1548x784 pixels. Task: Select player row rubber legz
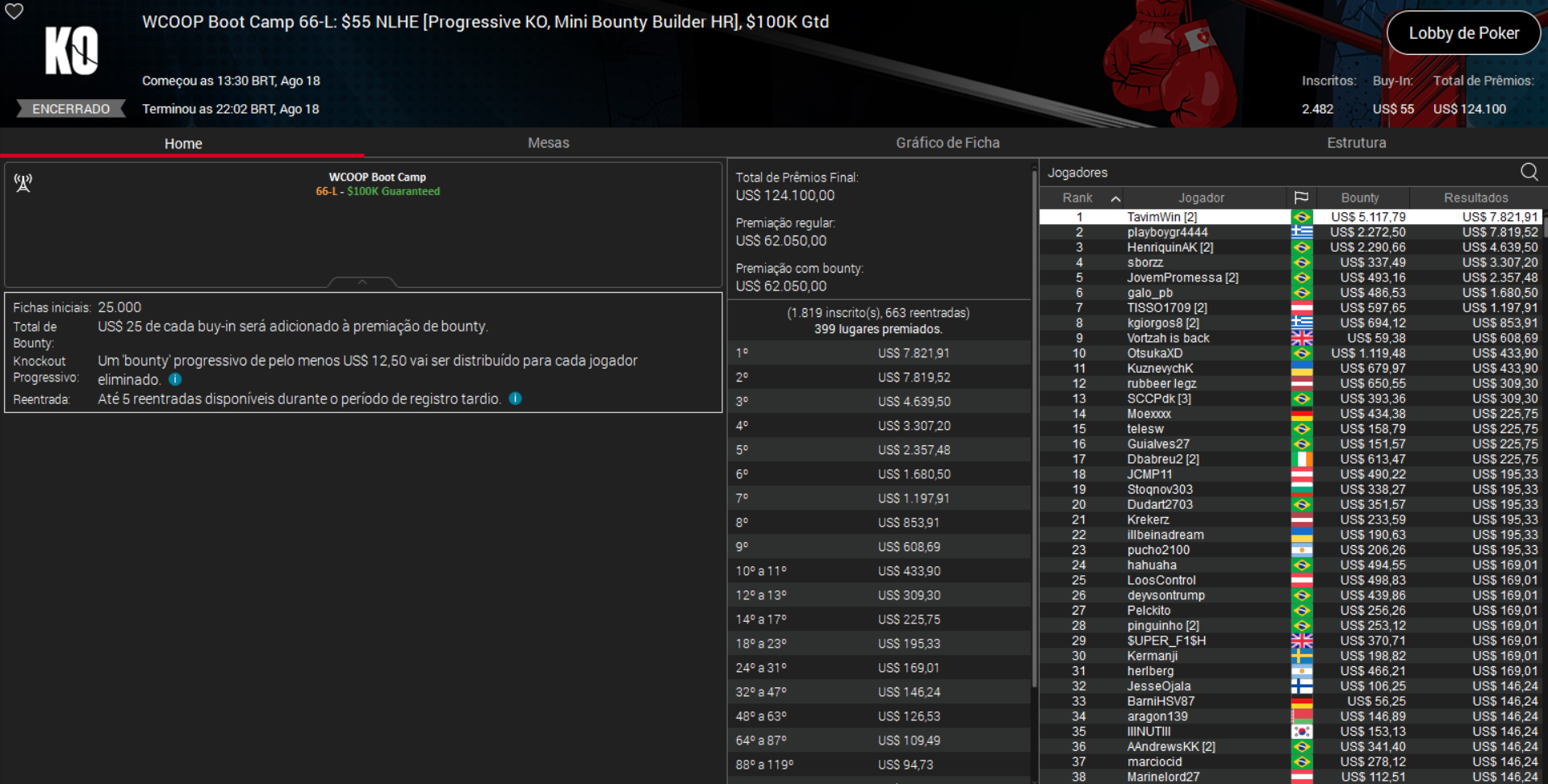pyautogui.click(x=1291, y=384)
